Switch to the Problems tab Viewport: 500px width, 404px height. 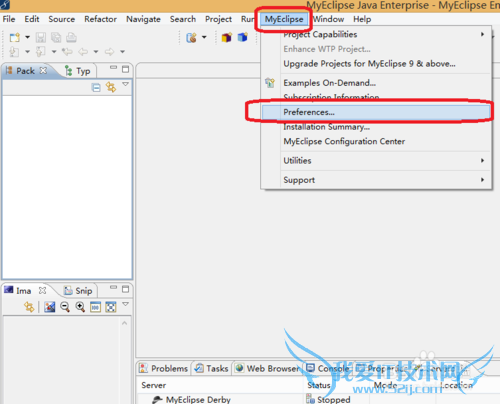tap(164, 368)
